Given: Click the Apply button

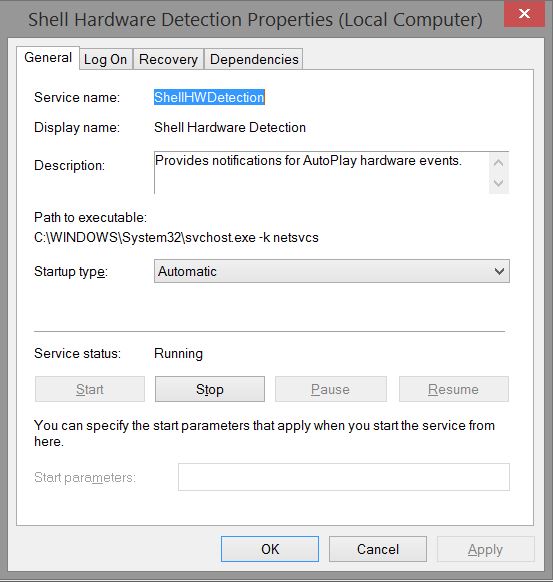Looking at the screenshot, I should point(485,549).
